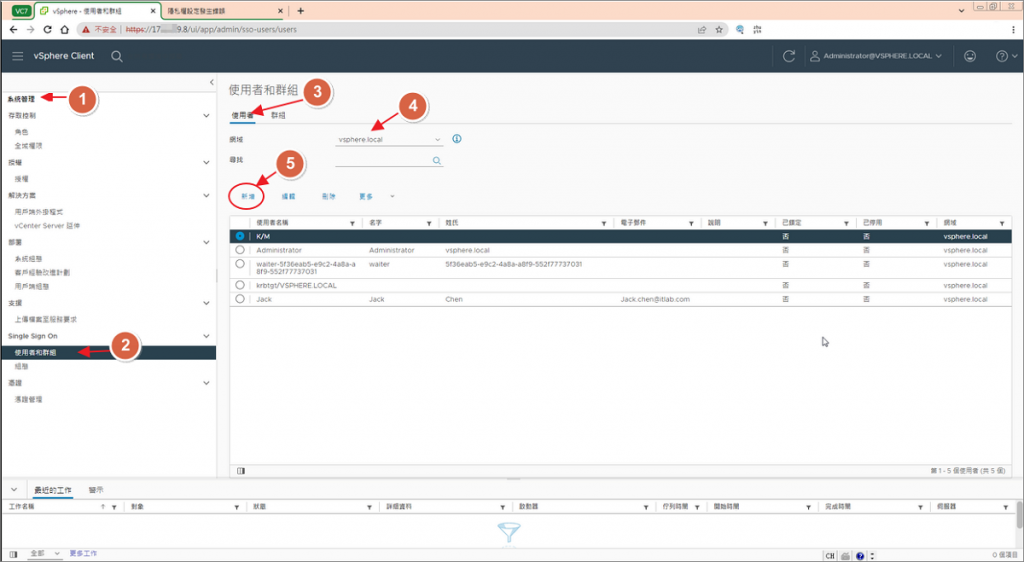Open the vSphere Client hamburger menu

pyautogui.click(x=18, y=56)
